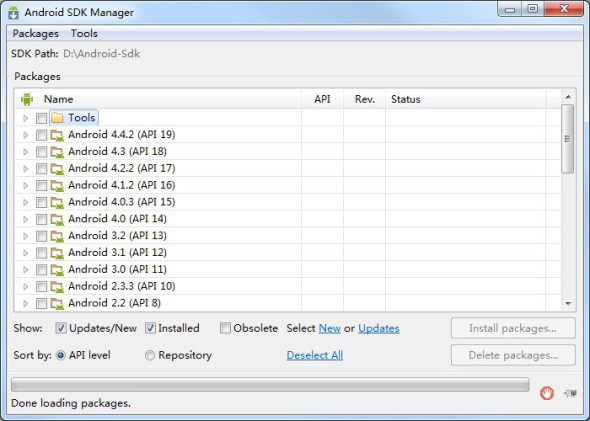590x421 pixels.
Task: Expand the Android 4.2.2 (API 17) node
Action: point(26,169)
